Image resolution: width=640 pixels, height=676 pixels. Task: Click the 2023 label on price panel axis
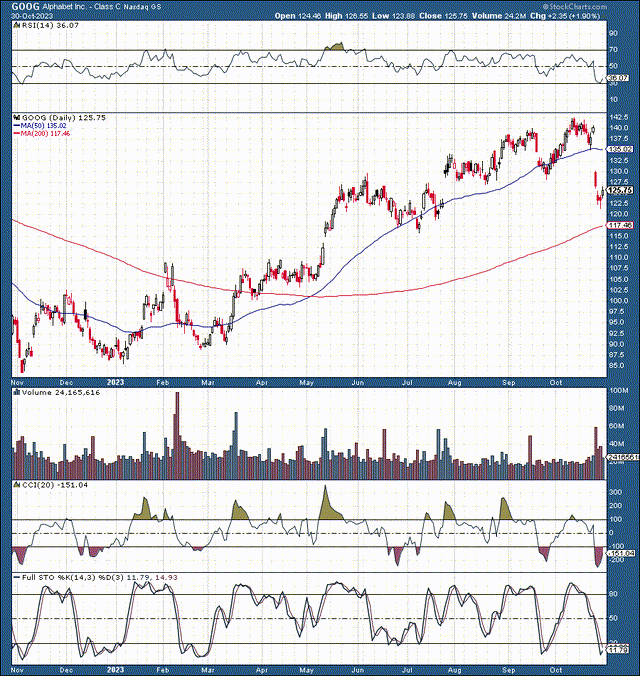pyautogui.click(x=115, y=382)
